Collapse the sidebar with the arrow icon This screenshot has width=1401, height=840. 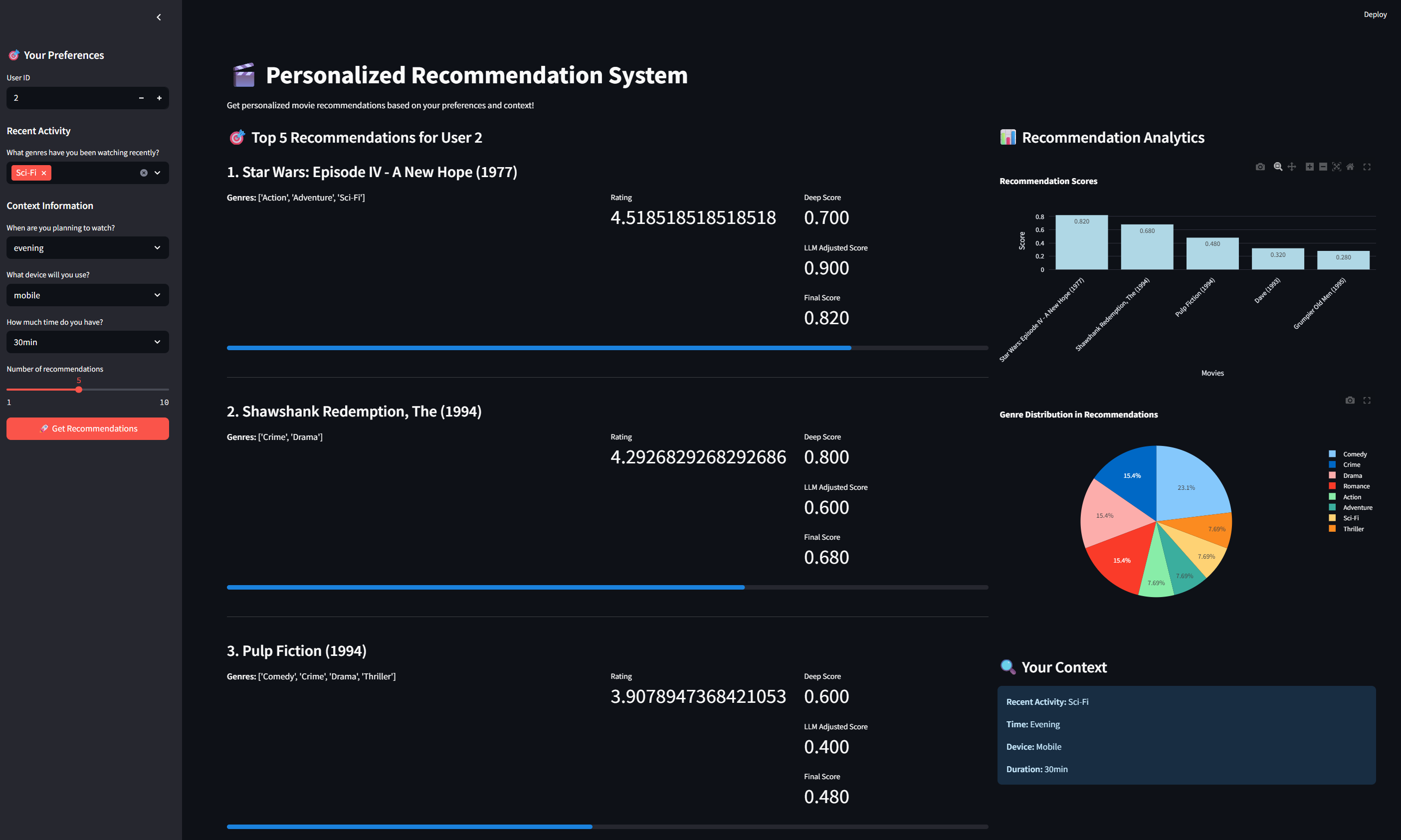coord(159,17)
